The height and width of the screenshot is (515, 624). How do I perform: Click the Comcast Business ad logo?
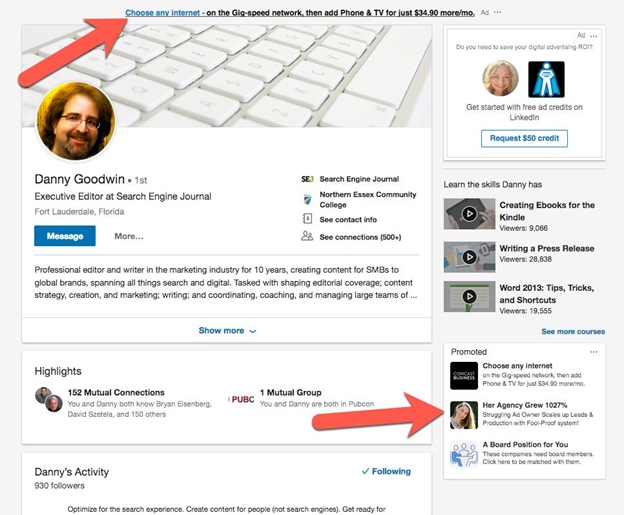click(x=463, y=376)
